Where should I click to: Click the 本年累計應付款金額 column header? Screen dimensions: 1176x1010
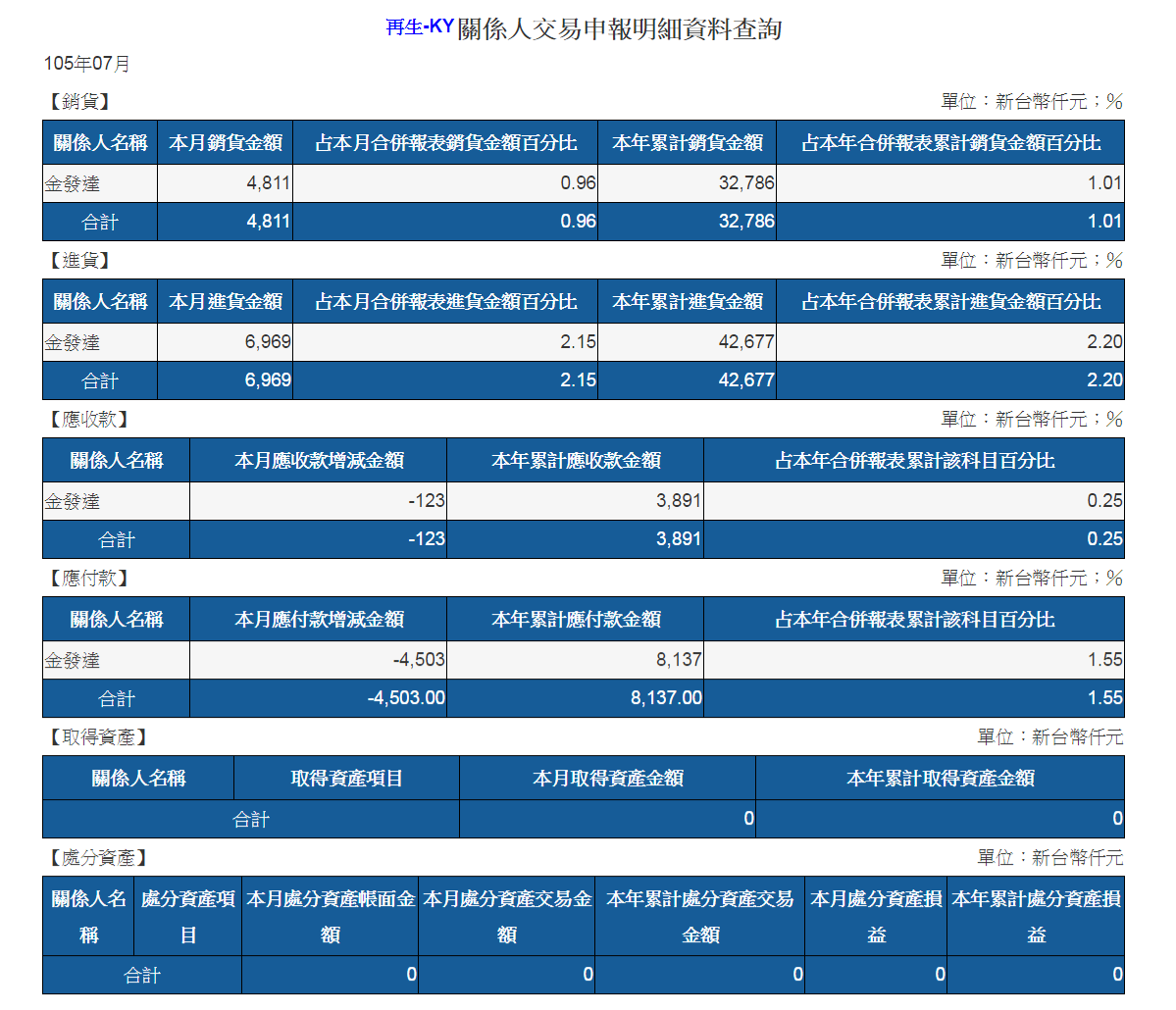point(576,620)
